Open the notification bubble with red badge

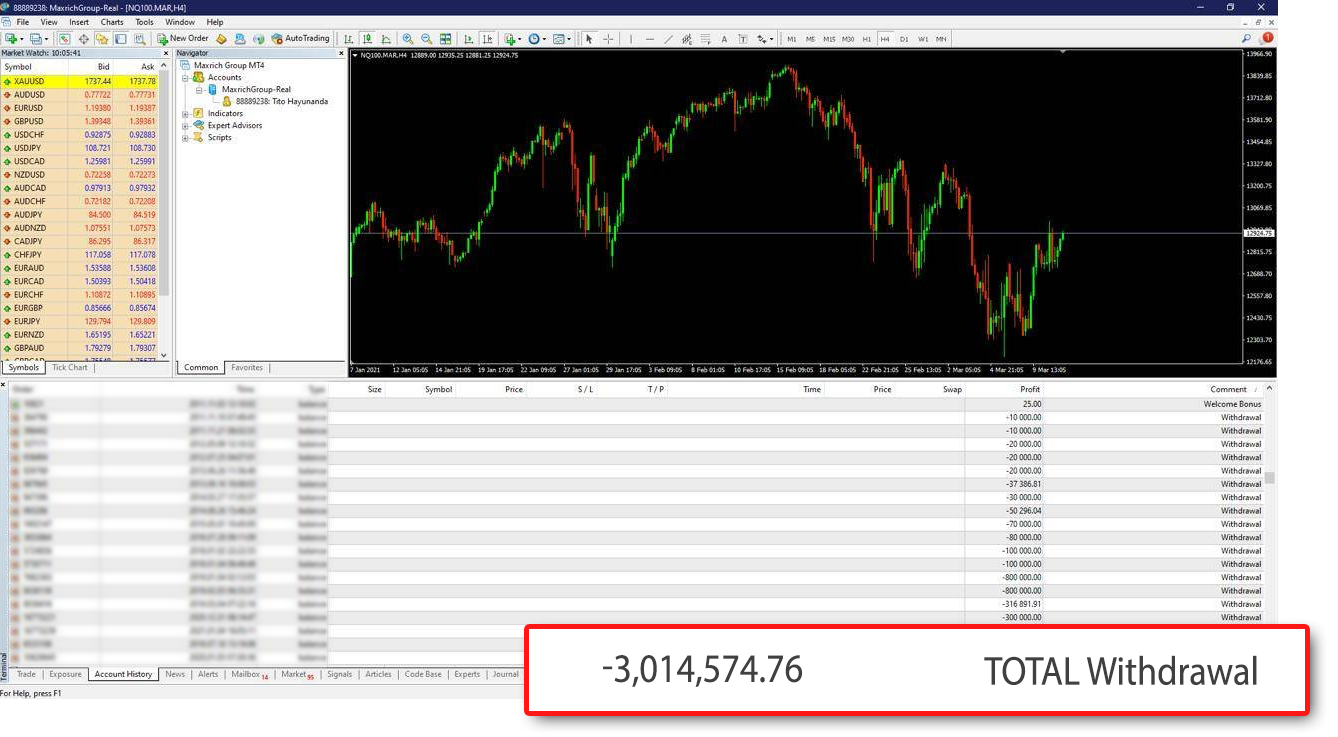tap(1266, 38)
